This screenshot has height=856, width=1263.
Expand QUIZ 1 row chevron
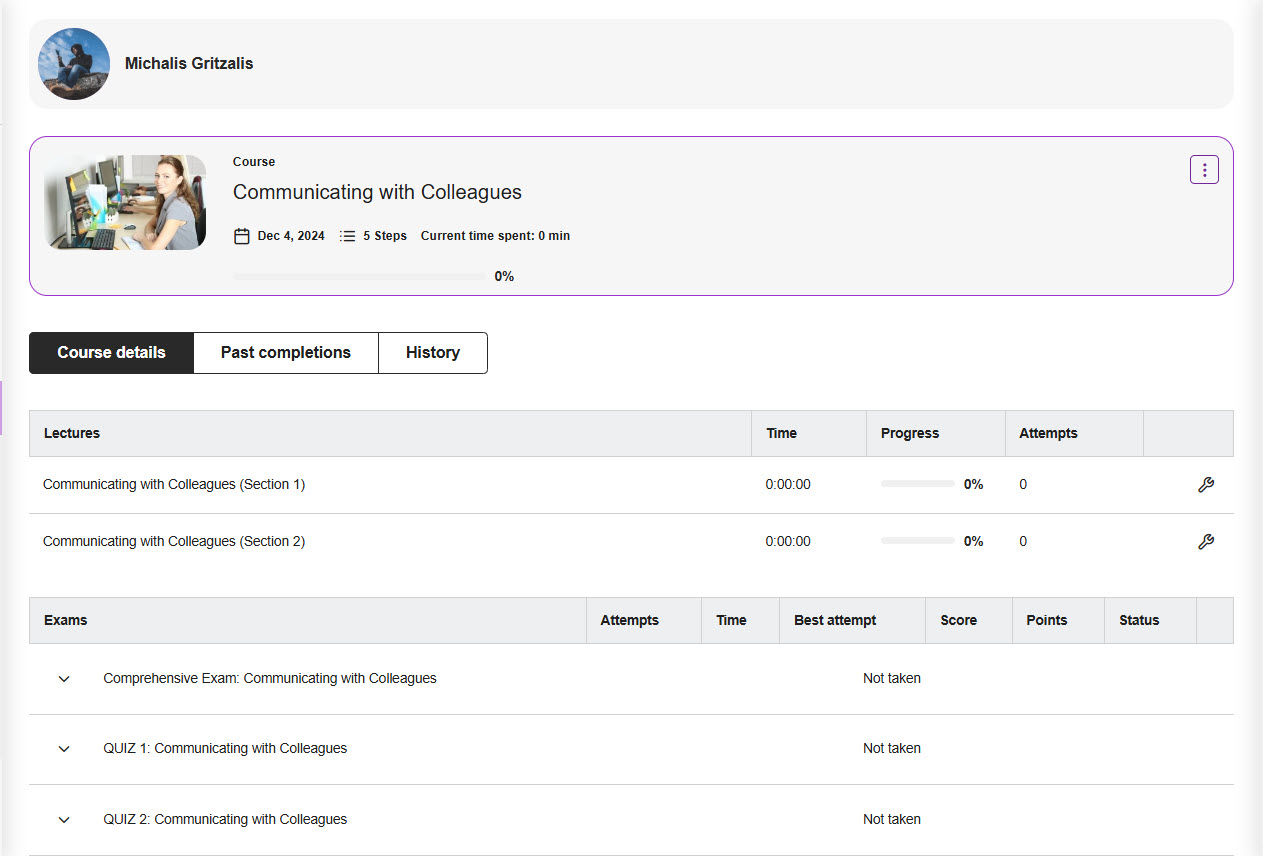tap(64, 749)
